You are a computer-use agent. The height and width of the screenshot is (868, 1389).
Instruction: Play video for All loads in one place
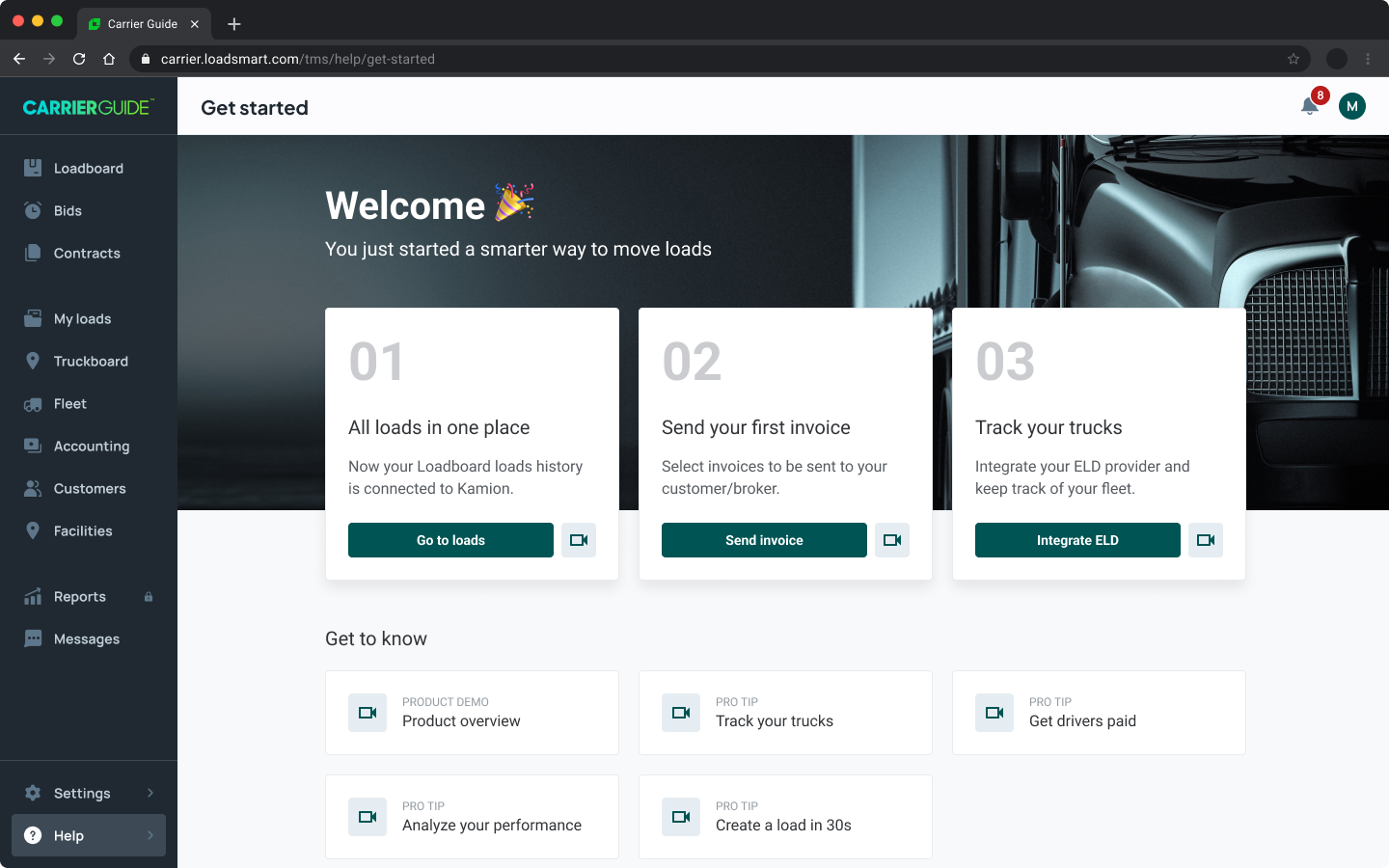click(x=579, y=540)
